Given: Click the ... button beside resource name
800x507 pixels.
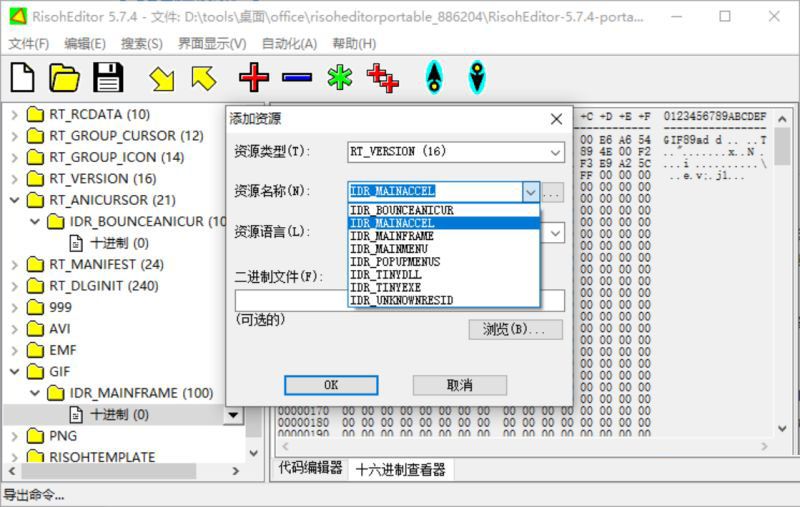Looking at the screenshot, I should 552,192.
